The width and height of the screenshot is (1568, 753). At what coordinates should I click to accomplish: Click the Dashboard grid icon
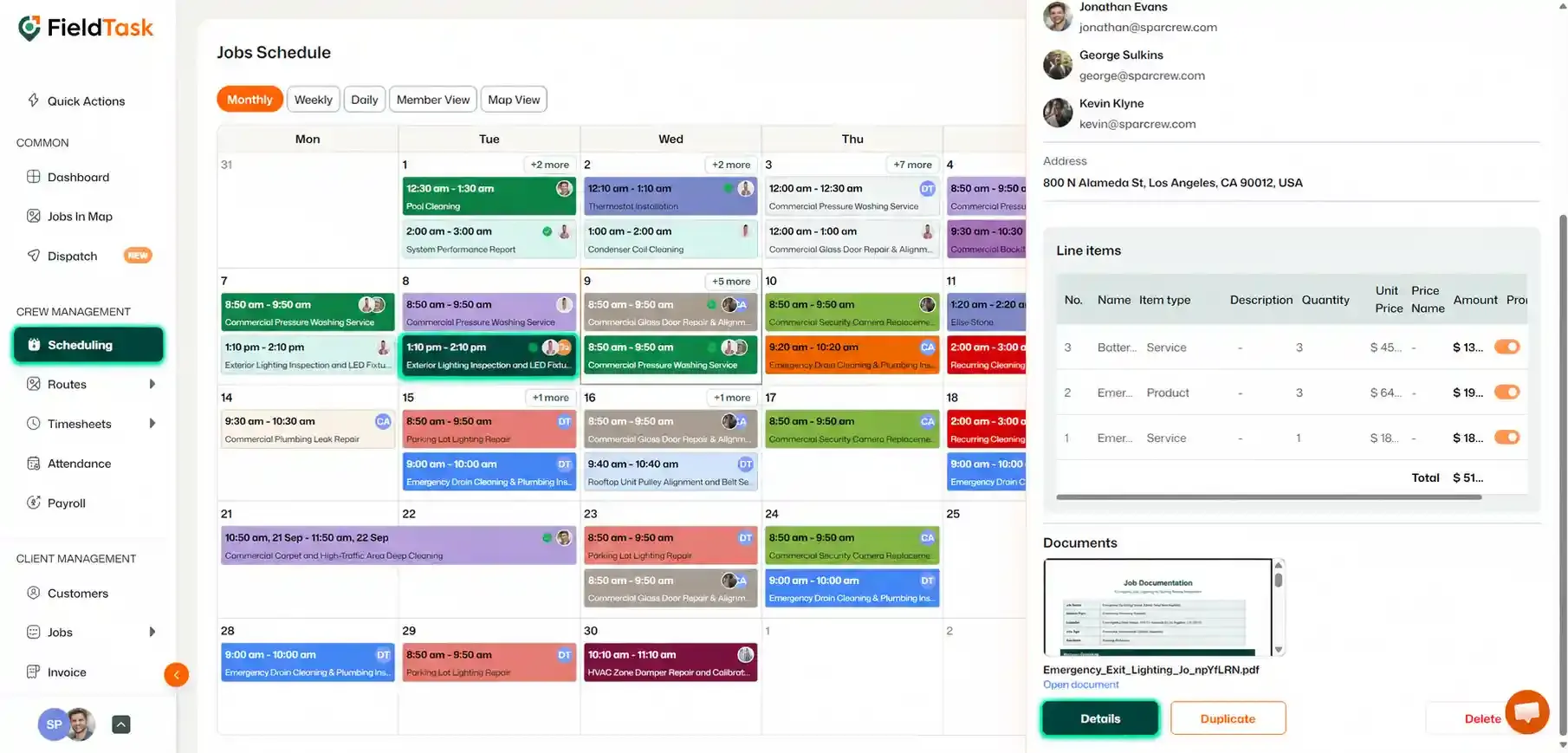pyautogui.click(x=34, y=177)
